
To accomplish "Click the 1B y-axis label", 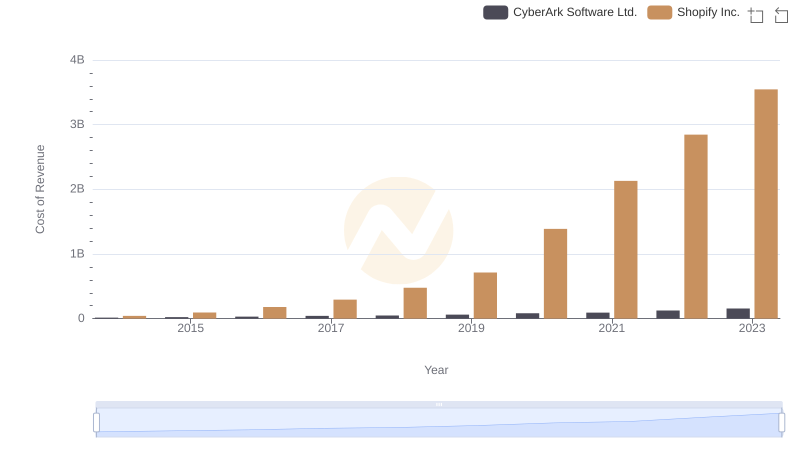I will tap(77, 254).
